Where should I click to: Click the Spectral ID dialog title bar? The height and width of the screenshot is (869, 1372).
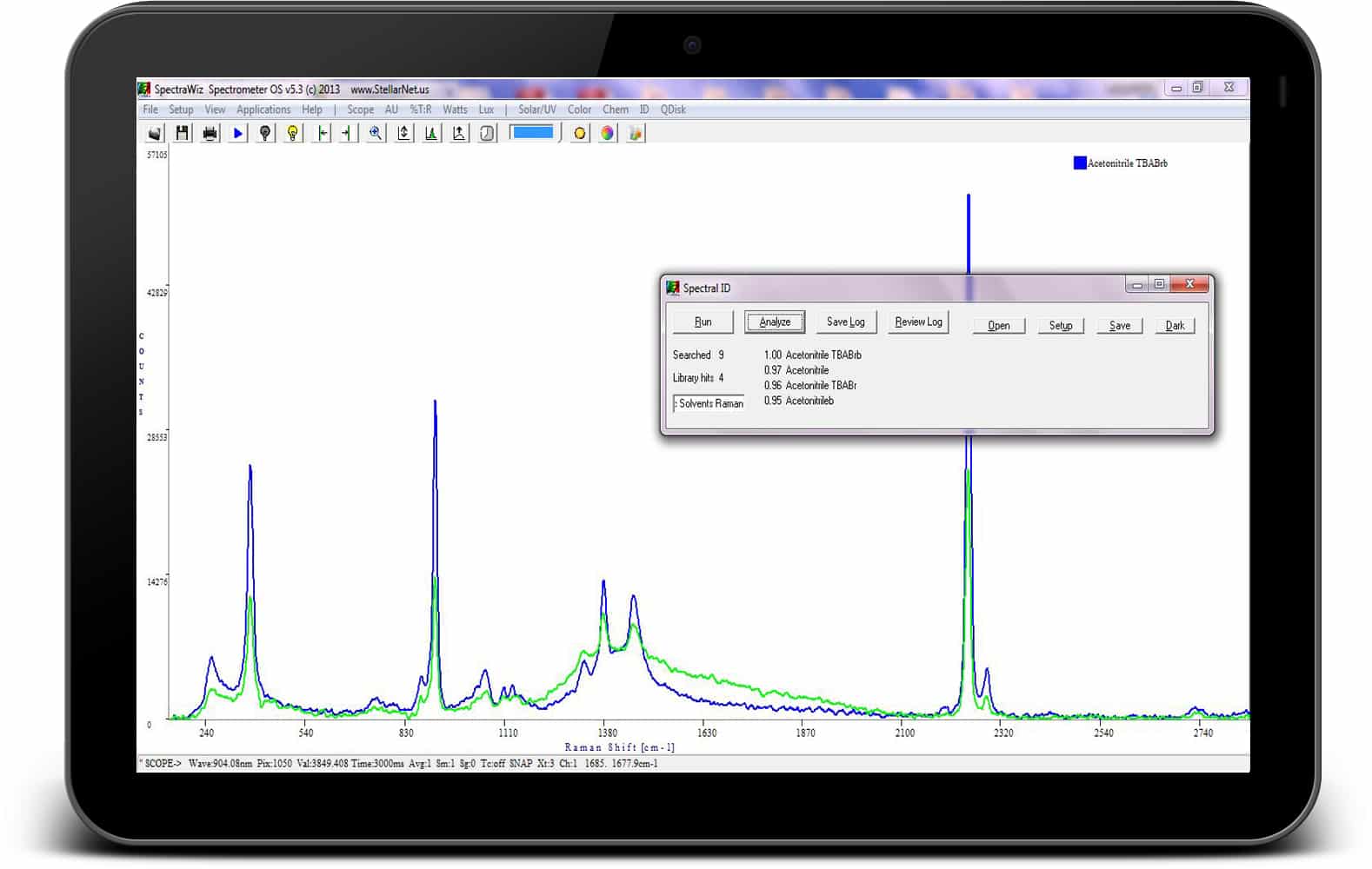coord(896,288)
